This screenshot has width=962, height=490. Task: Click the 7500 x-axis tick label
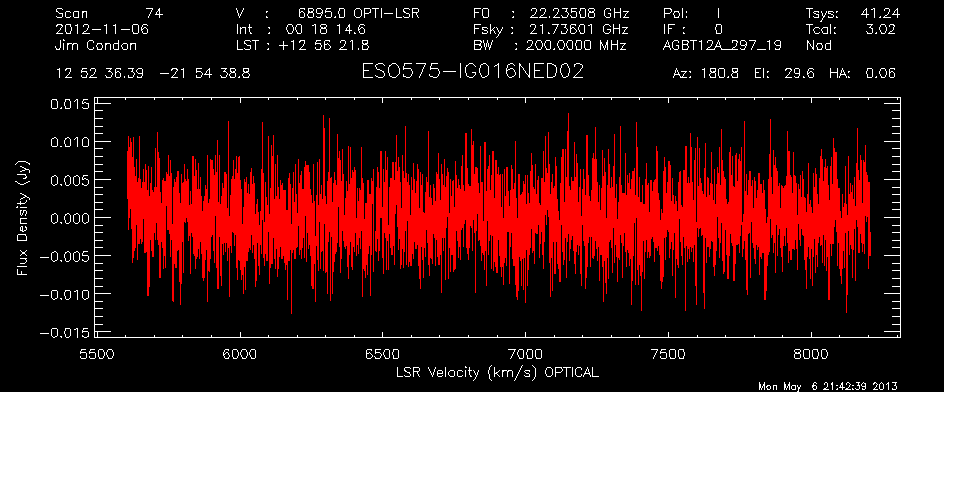[x=668, y=354]
